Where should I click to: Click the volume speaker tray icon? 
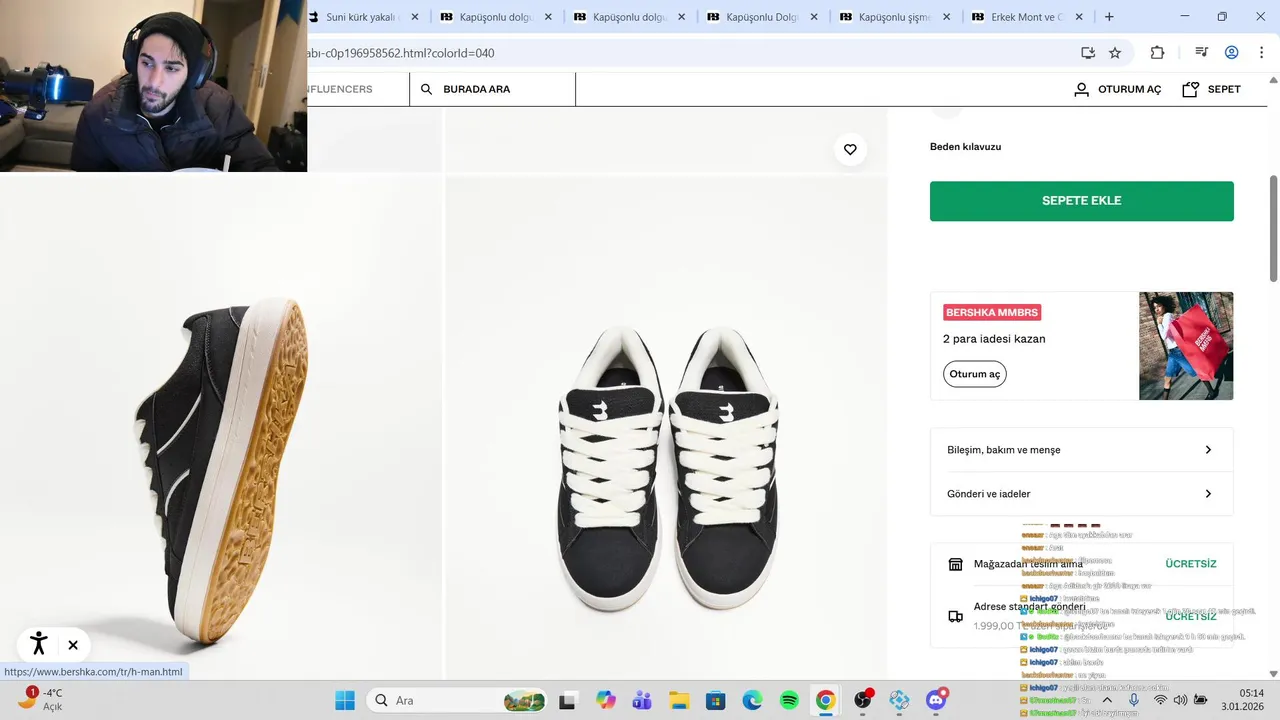click(x=1180, y=700)
